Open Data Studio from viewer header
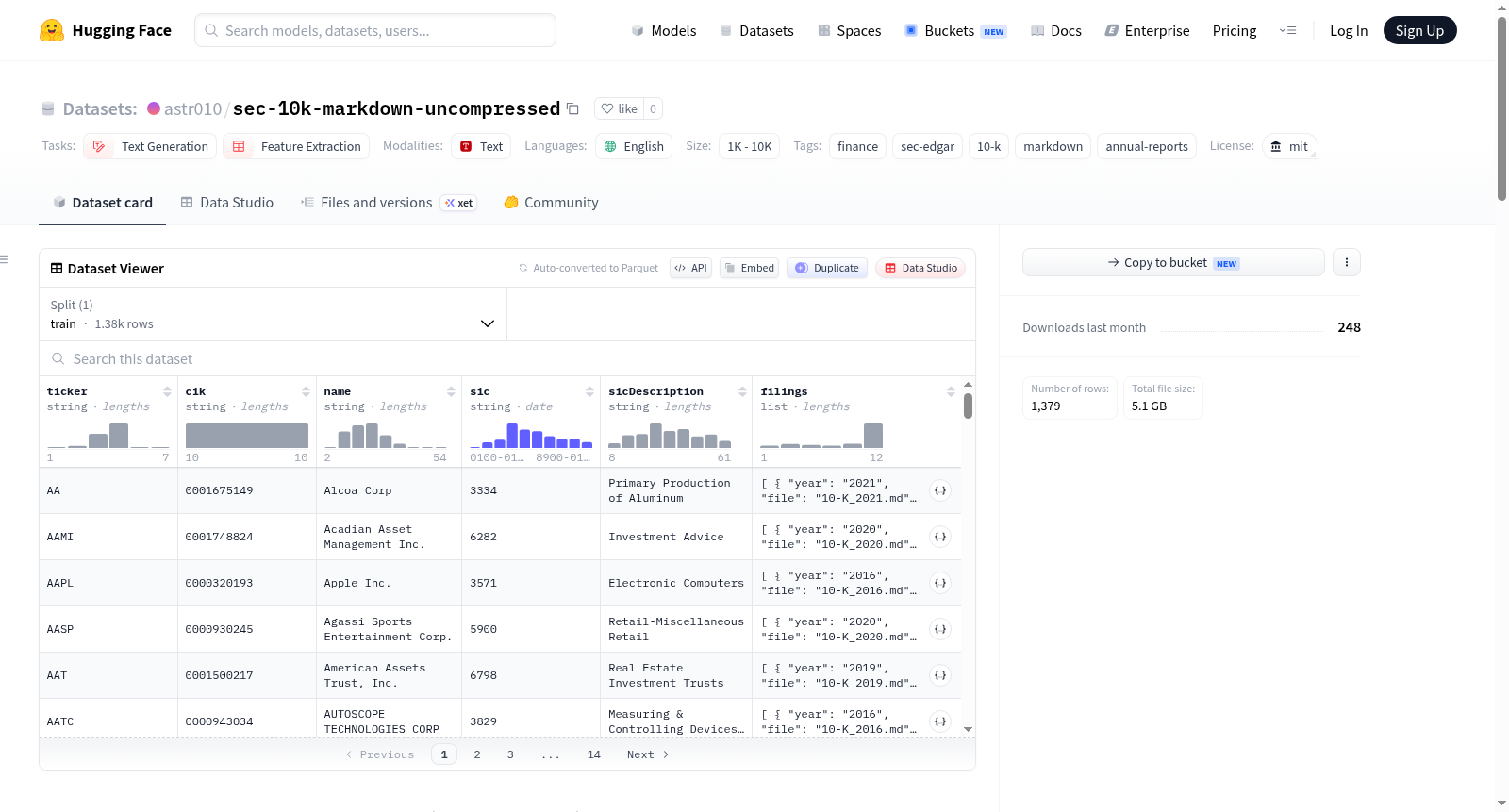1509x812 pixels. pyautogui.click(x=920, y=268)
